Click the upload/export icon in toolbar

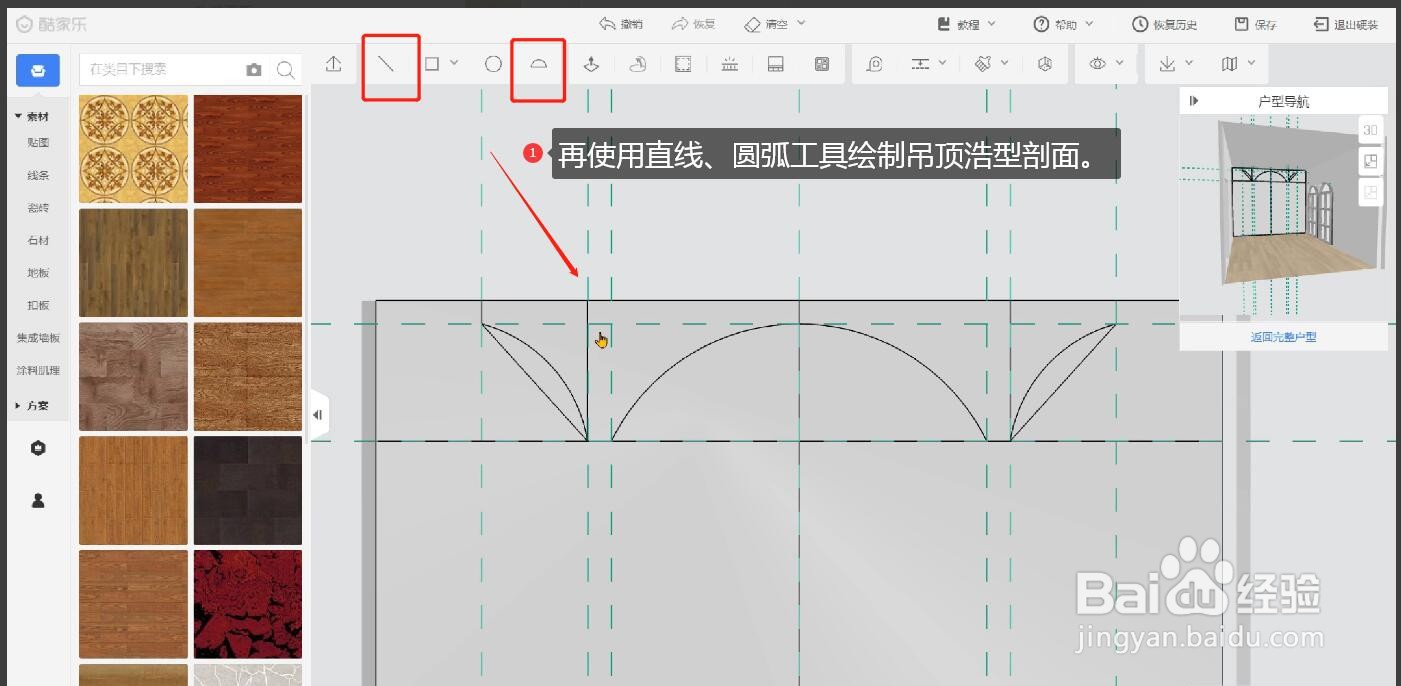pyautogui.click(x=334, y=64)
